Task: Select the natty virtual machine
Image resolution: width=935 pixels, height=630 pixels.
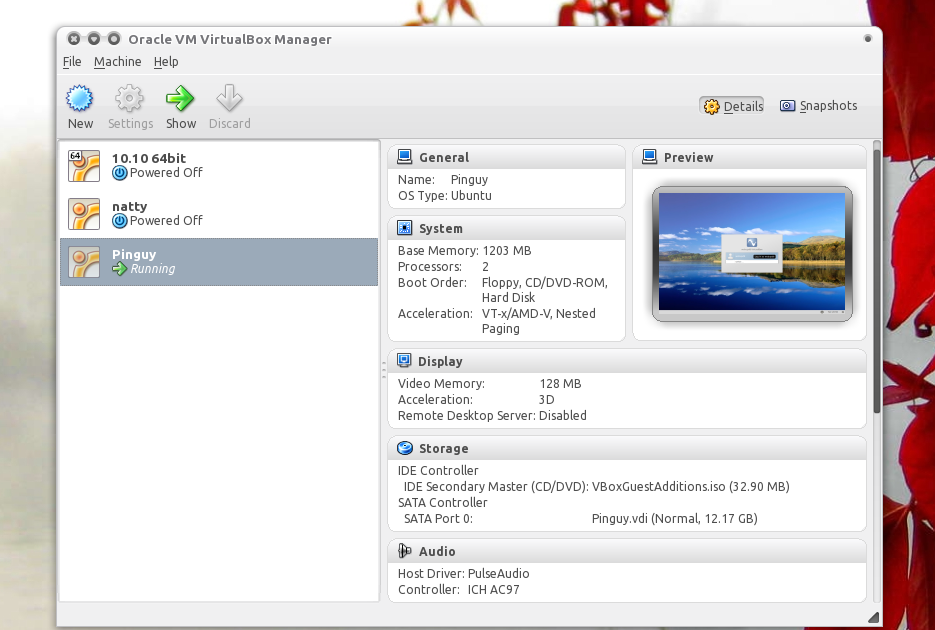Action: [x=219, y=214]
